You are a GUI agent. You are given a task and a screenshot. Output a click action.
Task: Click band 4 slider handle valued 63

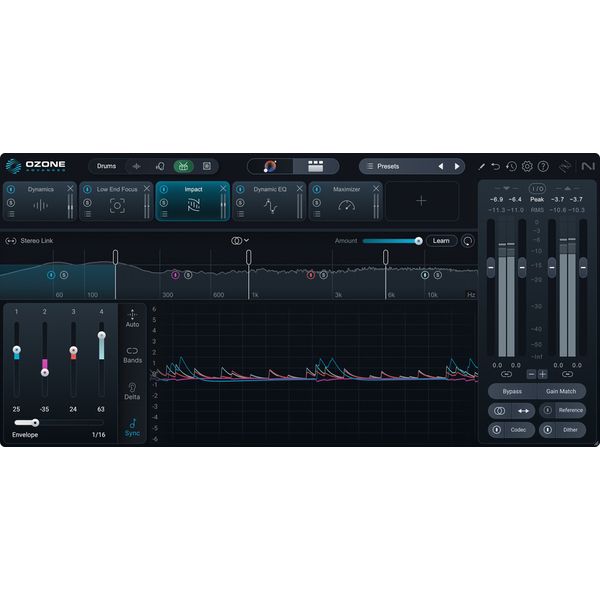coord(101,335)
